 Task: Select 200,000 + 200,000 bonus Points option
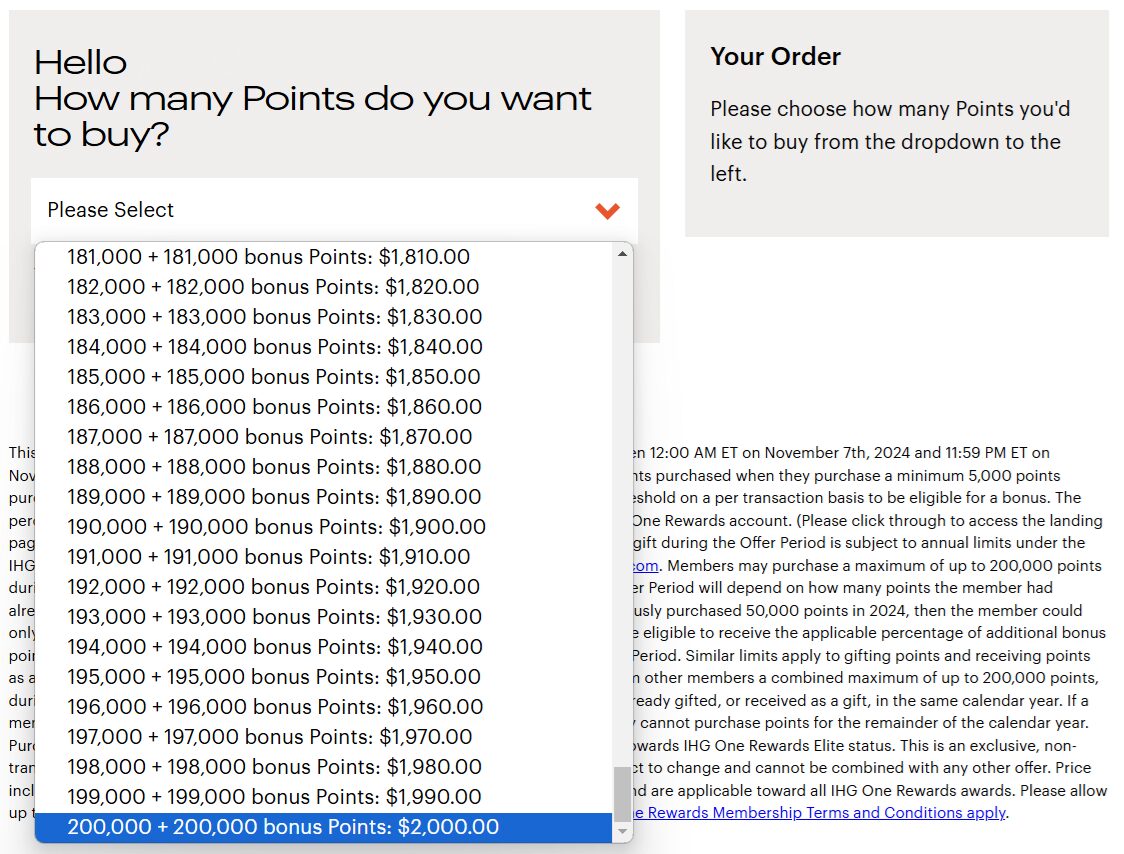tap(324, 827)
